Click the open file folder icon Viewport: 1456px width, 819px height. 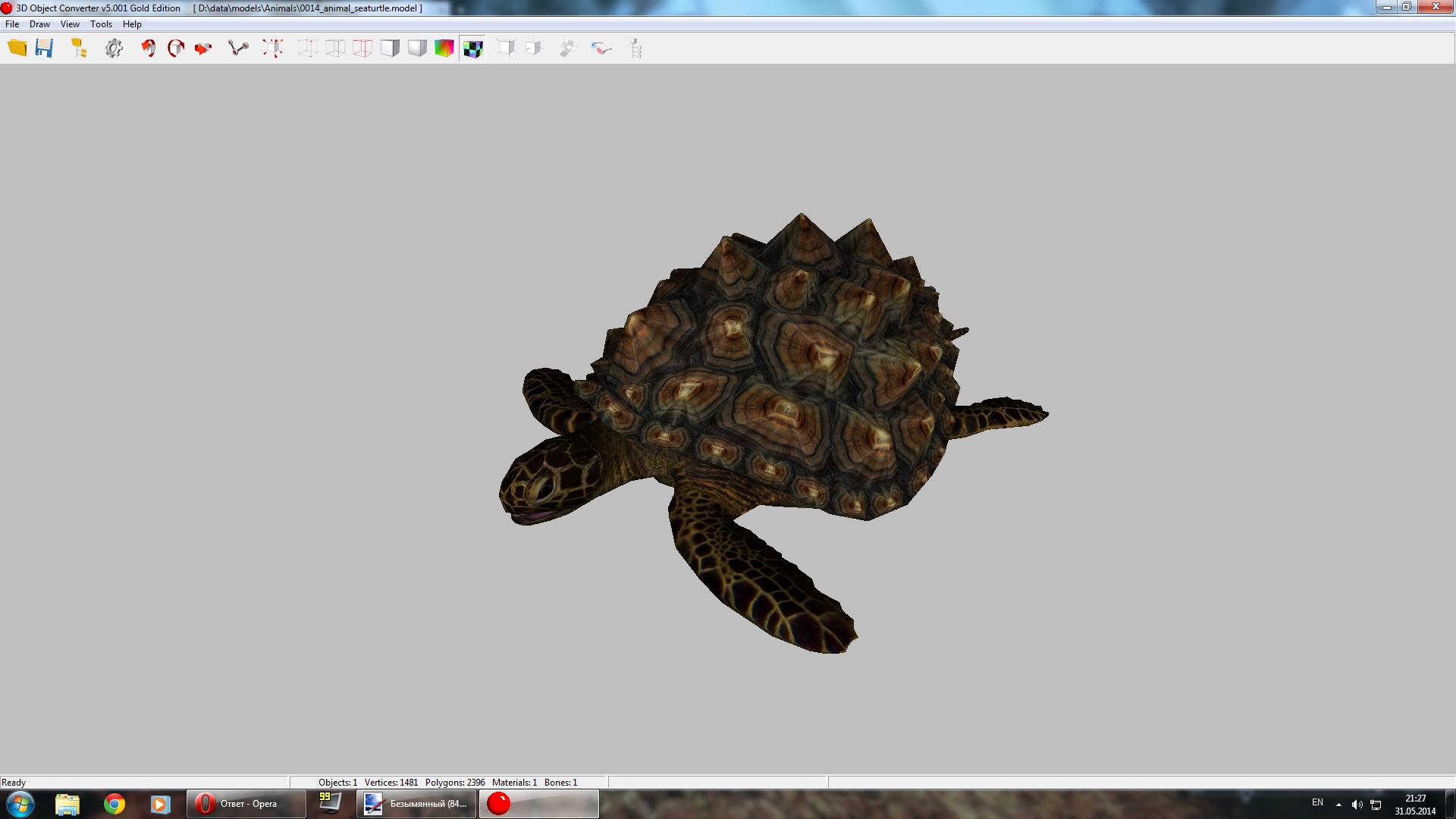coord(17,49)
